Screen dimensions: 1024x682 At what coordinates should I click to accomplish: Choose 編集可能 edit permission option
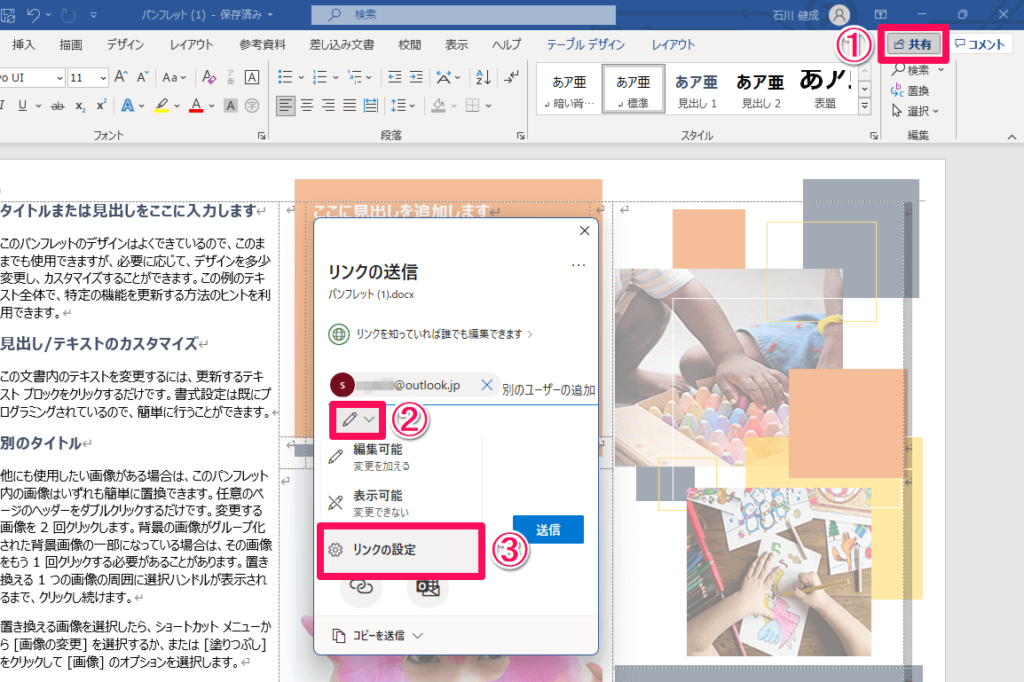[401, 457]
